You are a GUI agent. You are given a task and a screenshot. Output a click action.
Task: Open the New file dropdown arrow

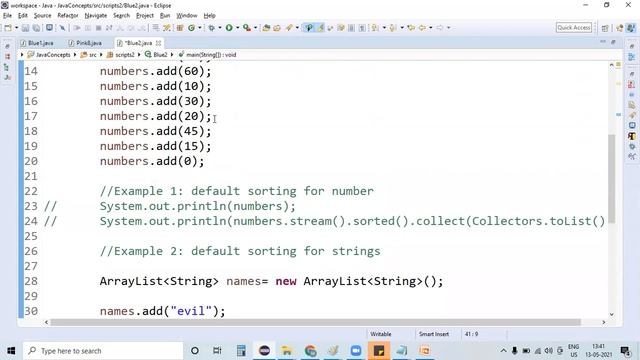pyautogui.click(x=16, y=28)
